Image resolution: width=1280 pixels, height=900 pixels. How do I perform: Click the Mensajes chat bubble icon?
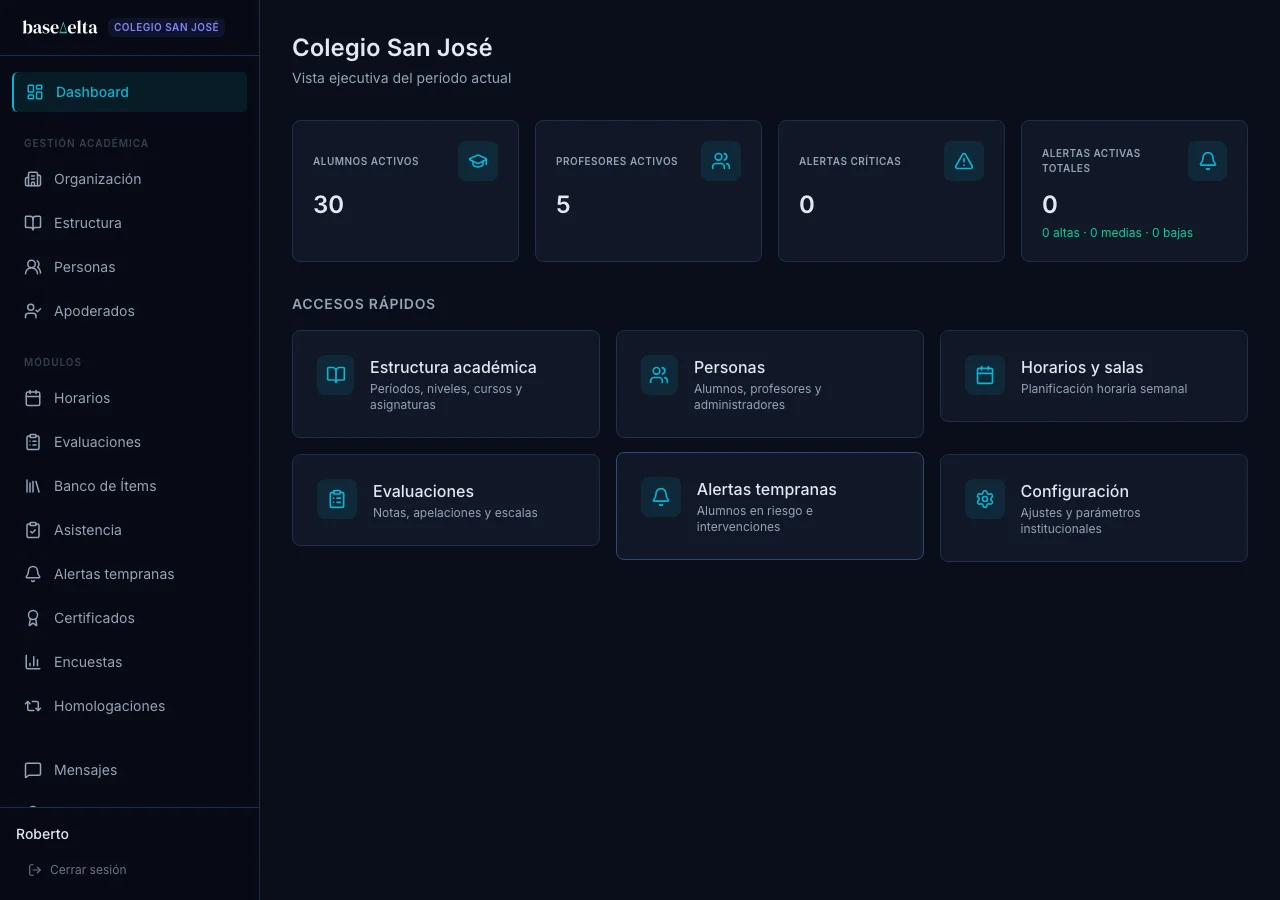pyautogui.click(x=33, y=770)
